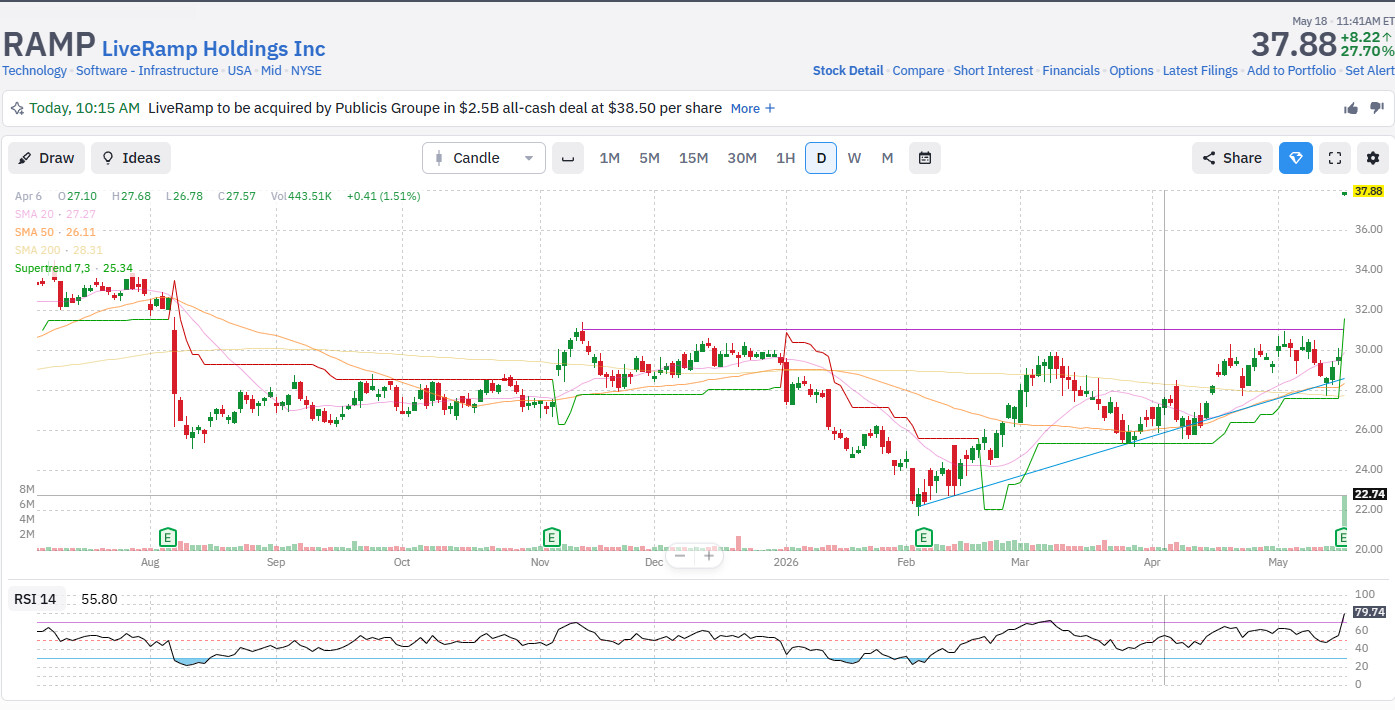Open the NYSE exchange link
The height and width of the screenshot is (710, 1395).
click(306, 71)
